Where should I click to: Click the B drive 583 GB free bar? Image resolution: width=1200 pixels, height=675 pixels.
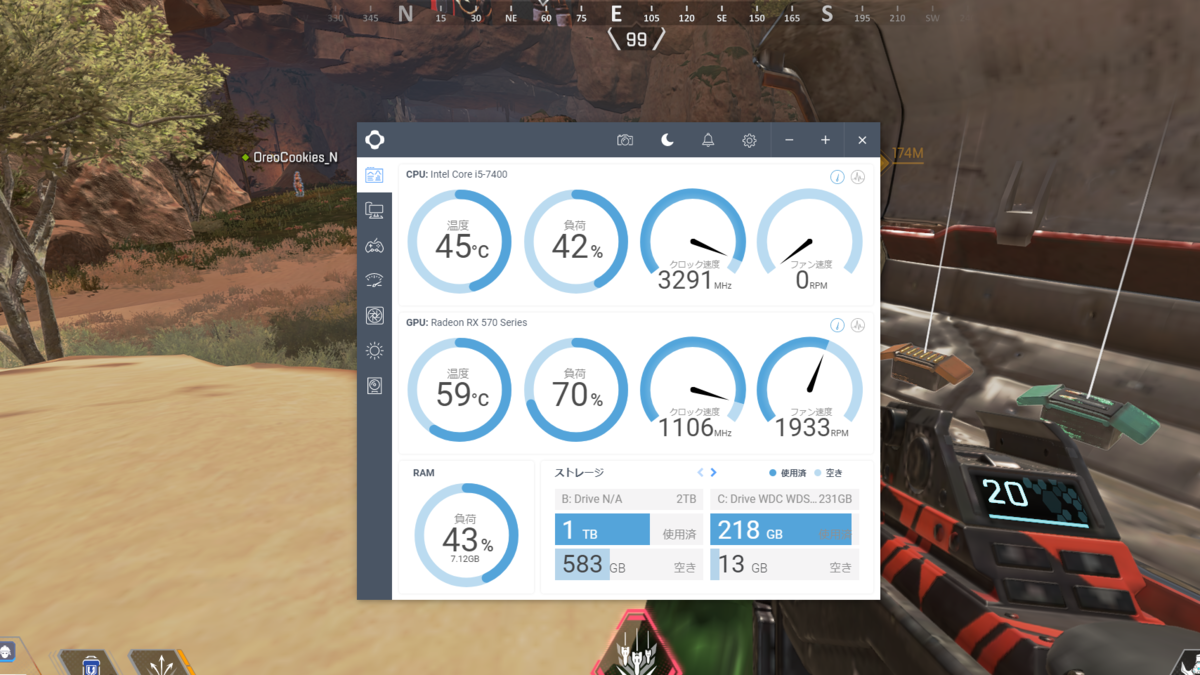pos(629,564)
